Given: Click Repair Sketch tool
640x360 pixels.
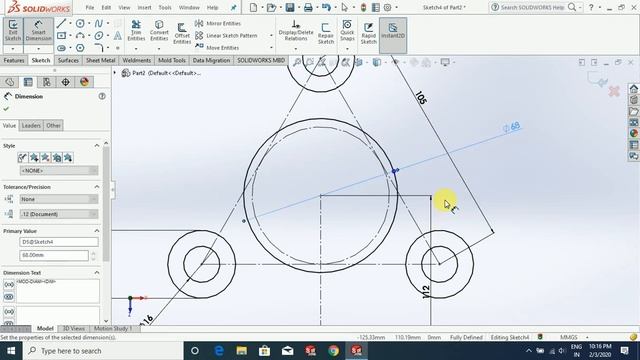Looking at the screenshot, I should [x=326, y=33].
